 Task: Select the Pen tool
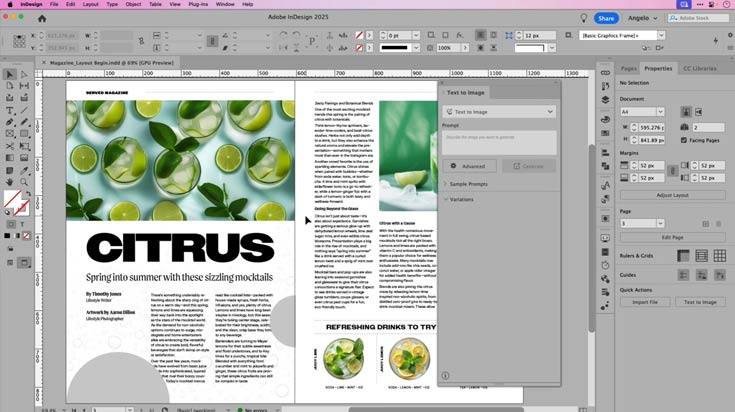(10, 122)
